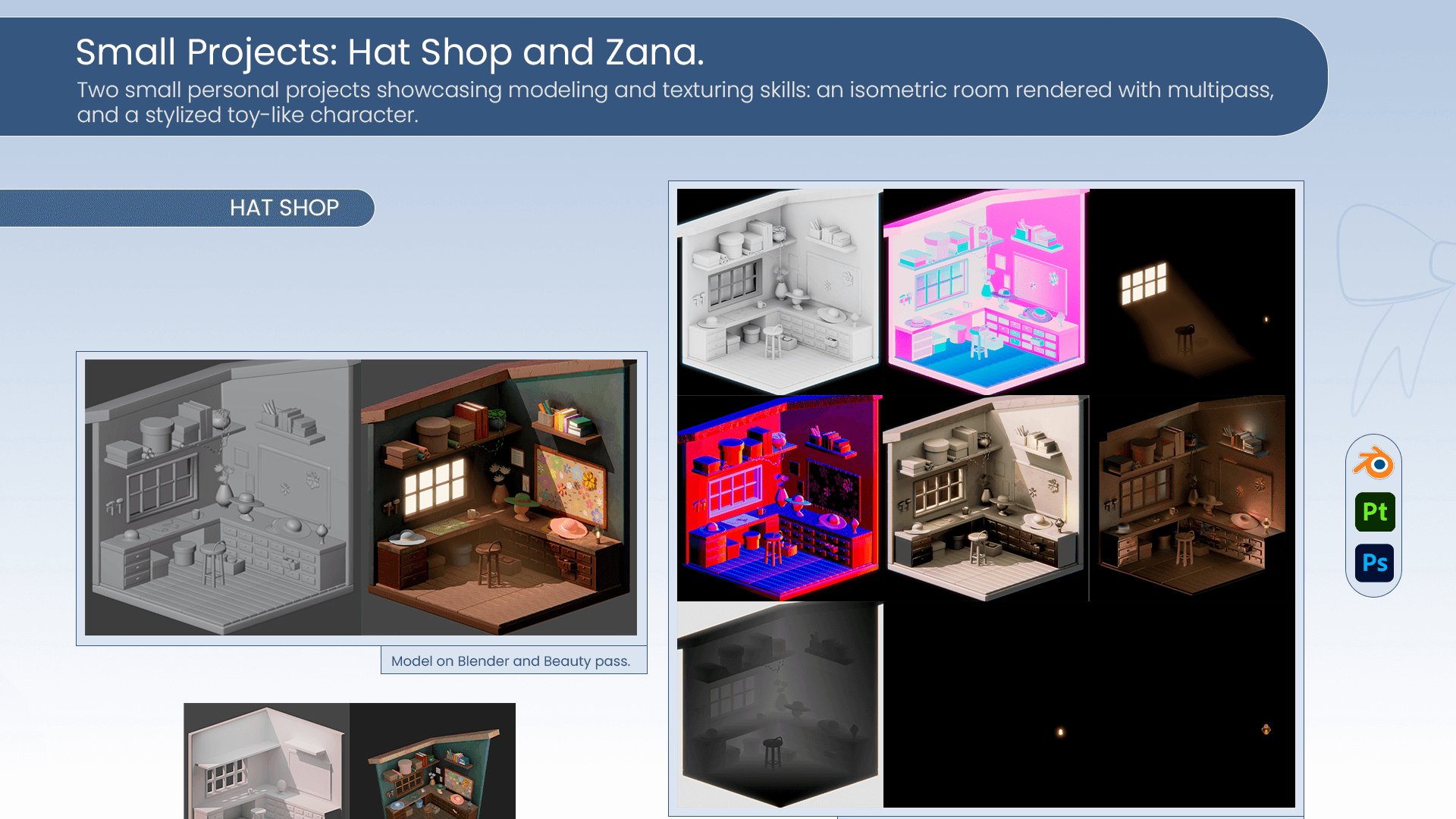Click 'Model on Blender and Beauty pass' caption
The width and height of the screenshot is (1456, 819).
pyautogui.click(x=510, y=661)
